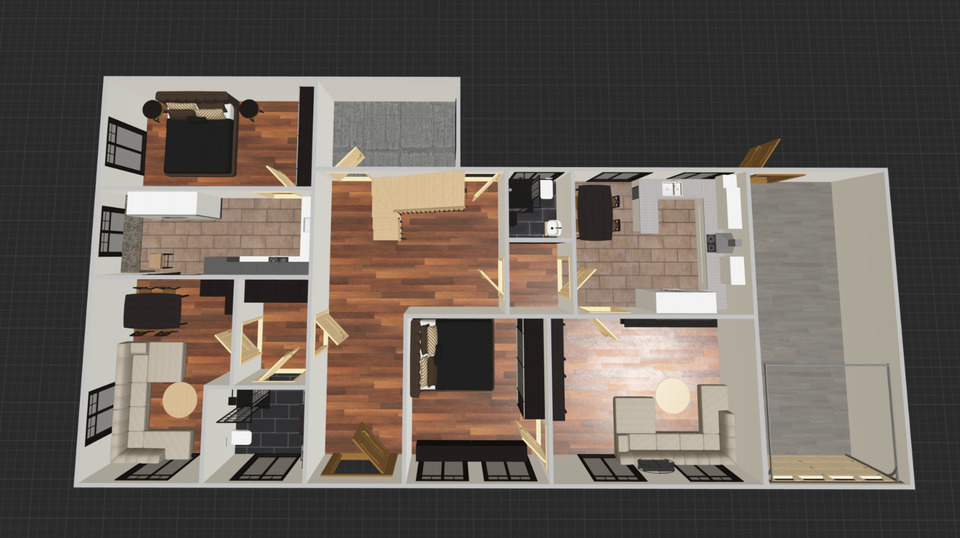The width and height of the screenshot is (960, 538).
Task: Select dark dining table in bottom-left room
Action: pyautogui.click(x=153, y=311)
